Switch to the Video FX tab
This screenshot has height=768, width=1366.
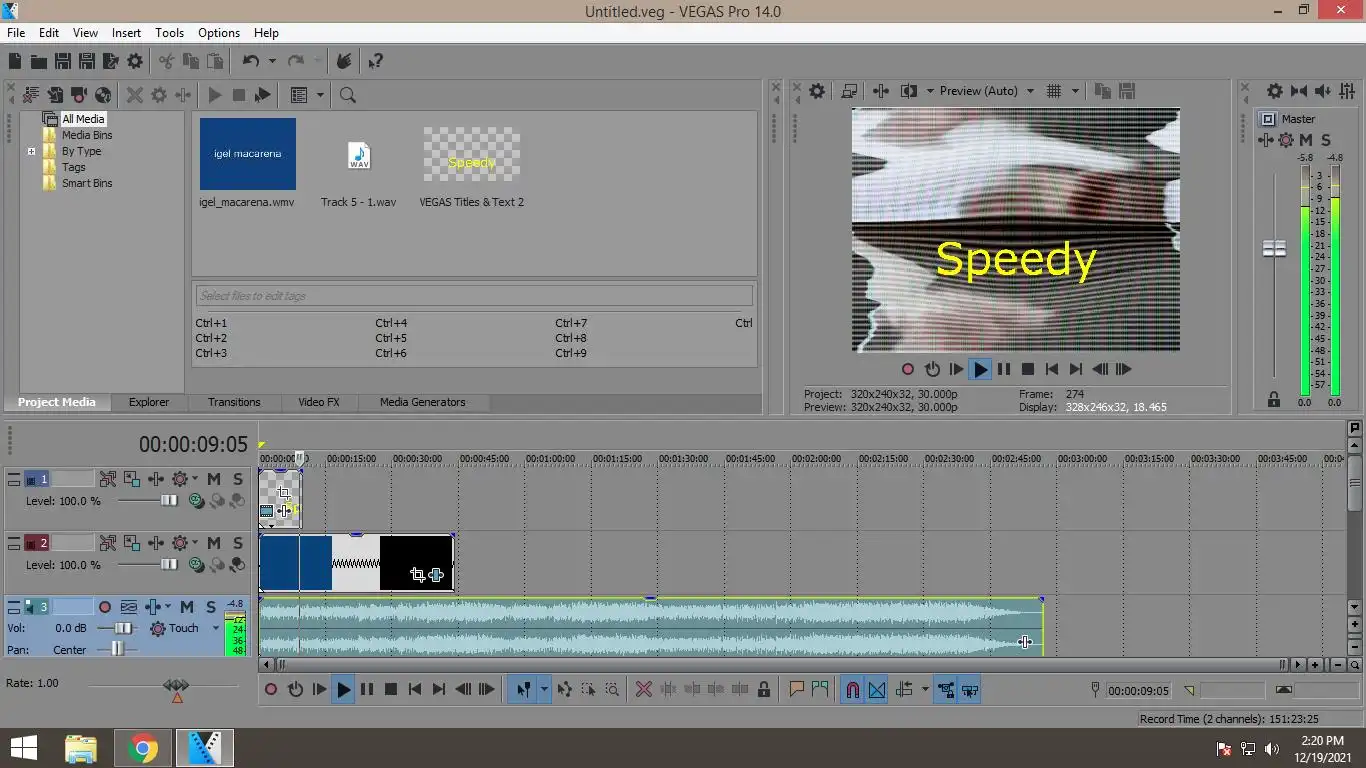319,402
